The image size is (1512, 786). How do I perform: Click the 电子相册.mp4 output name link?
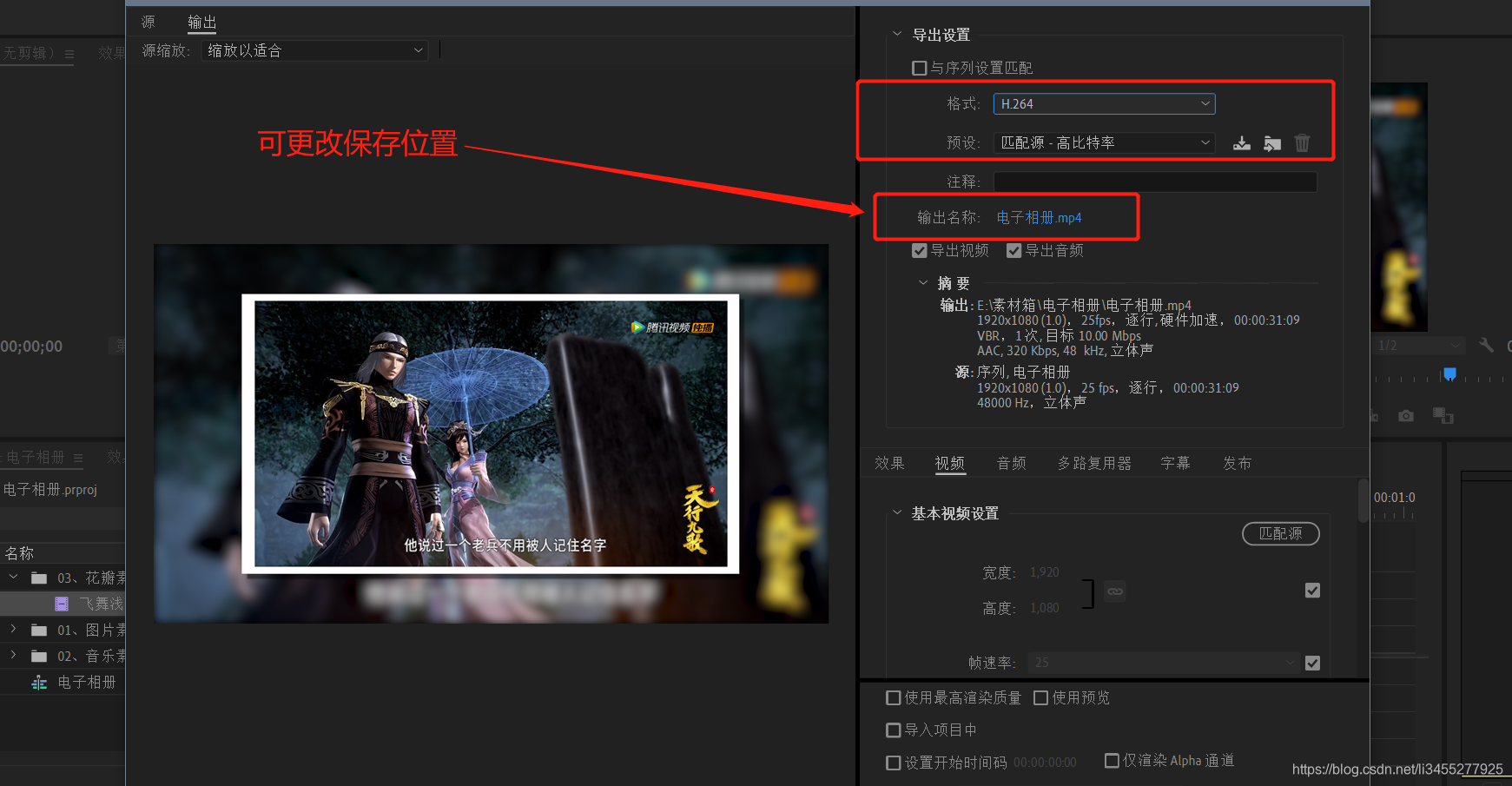(x=1039, y=217)
